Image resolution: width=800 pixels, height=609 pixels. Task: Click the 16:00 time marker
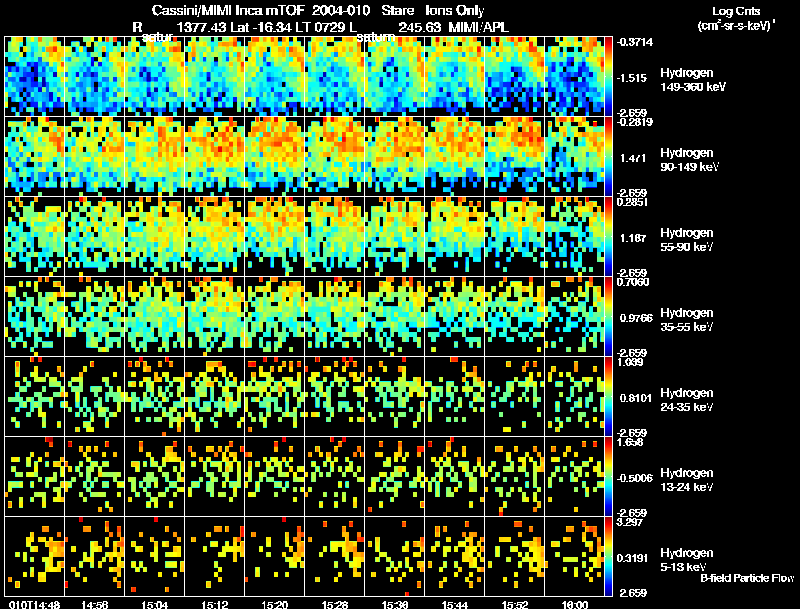[574, 605]
